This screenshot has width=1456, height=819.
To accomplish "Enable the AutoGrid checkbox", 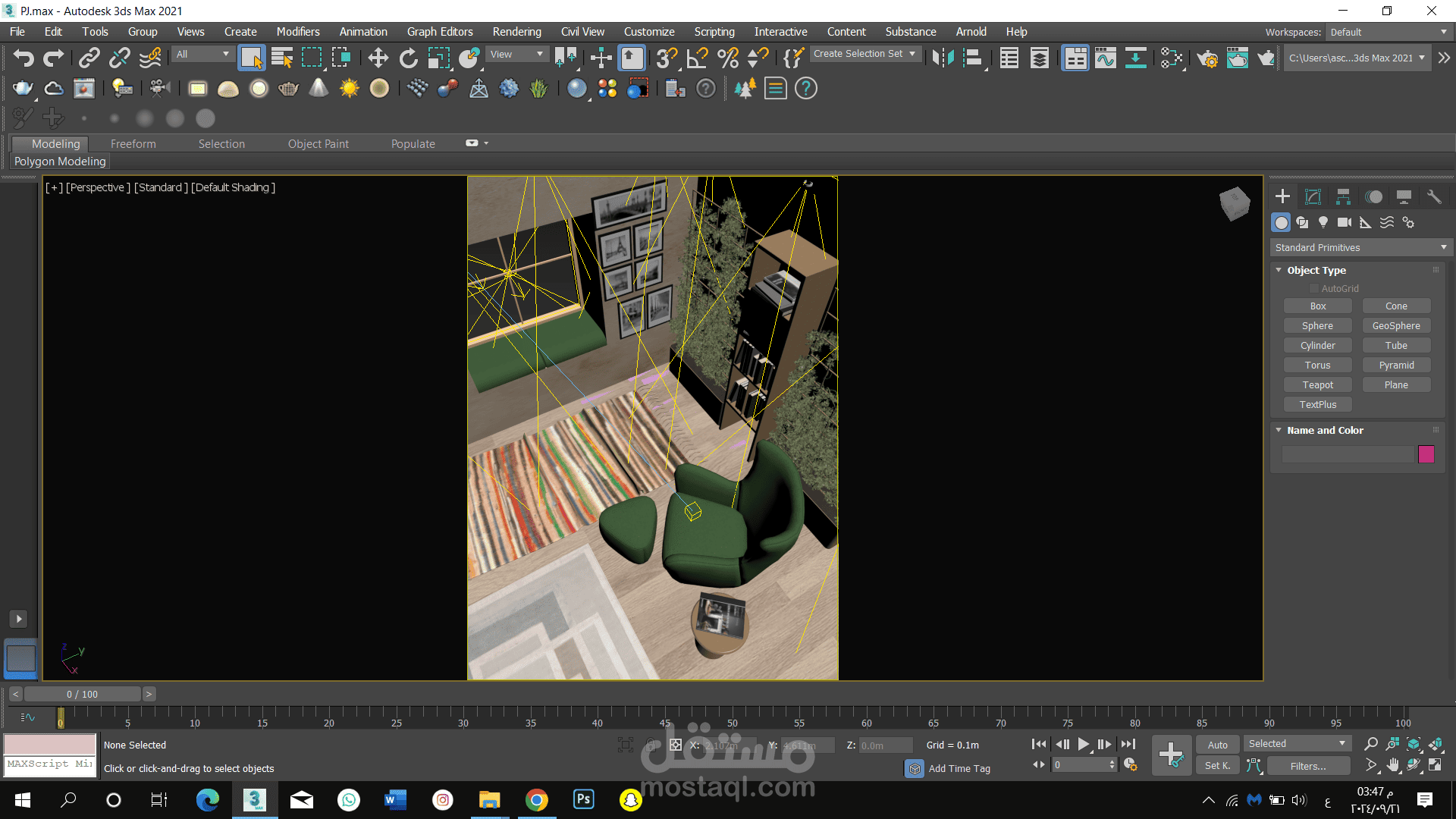I will 1314,288.
